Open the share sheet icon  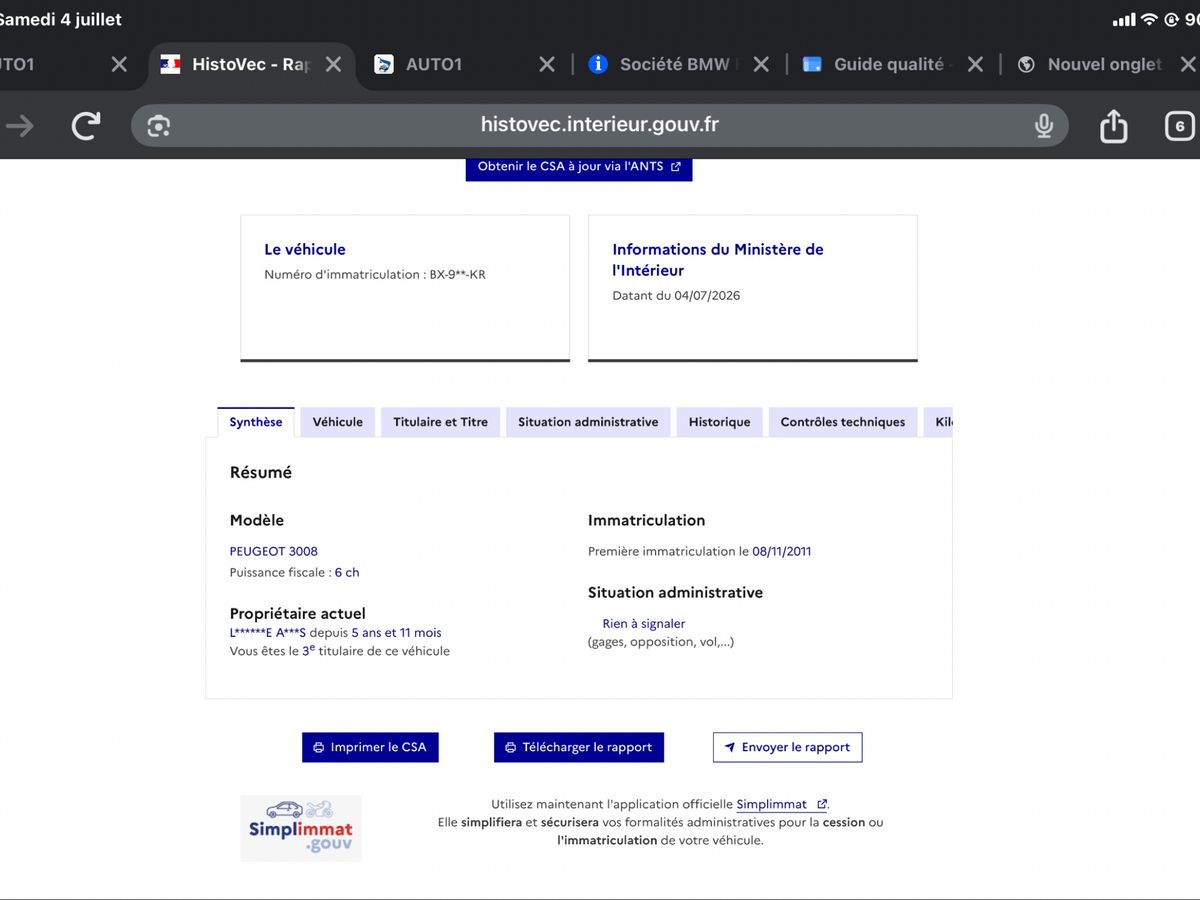(1113, 125)
